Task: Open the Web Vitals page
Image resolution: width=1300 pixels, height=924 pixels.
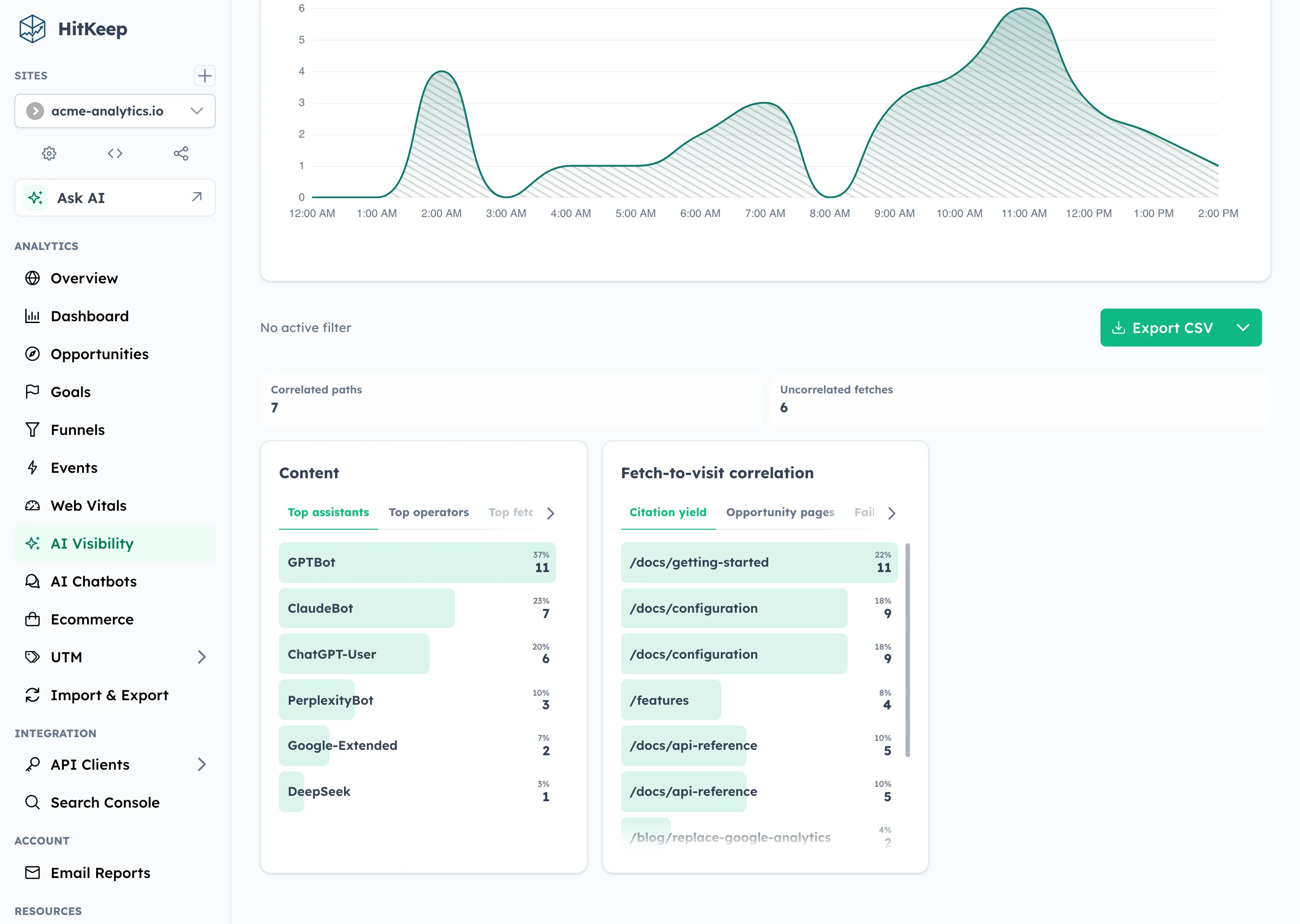Action: pyautogui.click(x=115, y=505)
